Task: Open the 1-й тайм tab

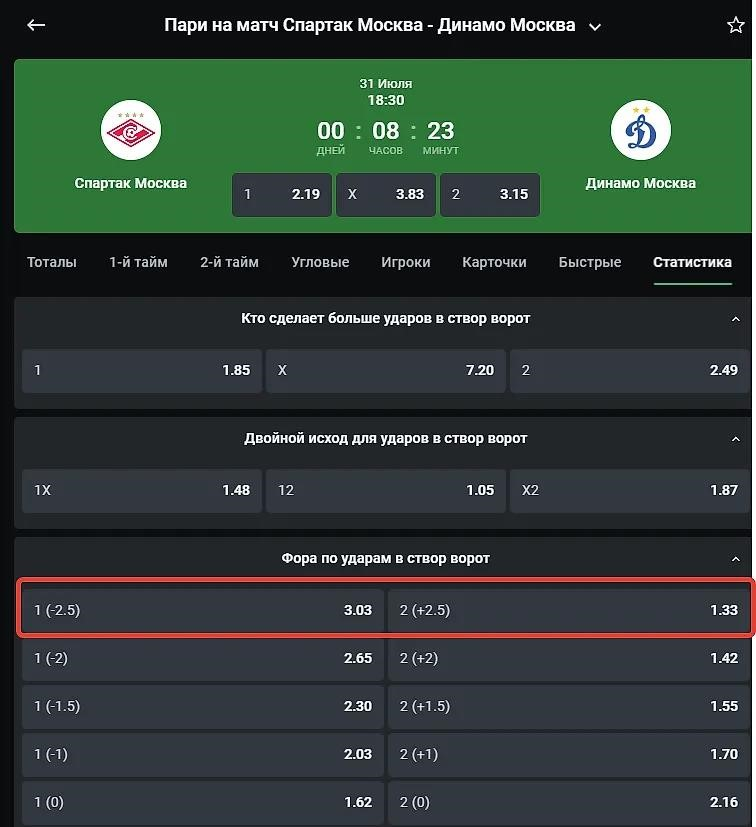Action: (x=138, y=262)
